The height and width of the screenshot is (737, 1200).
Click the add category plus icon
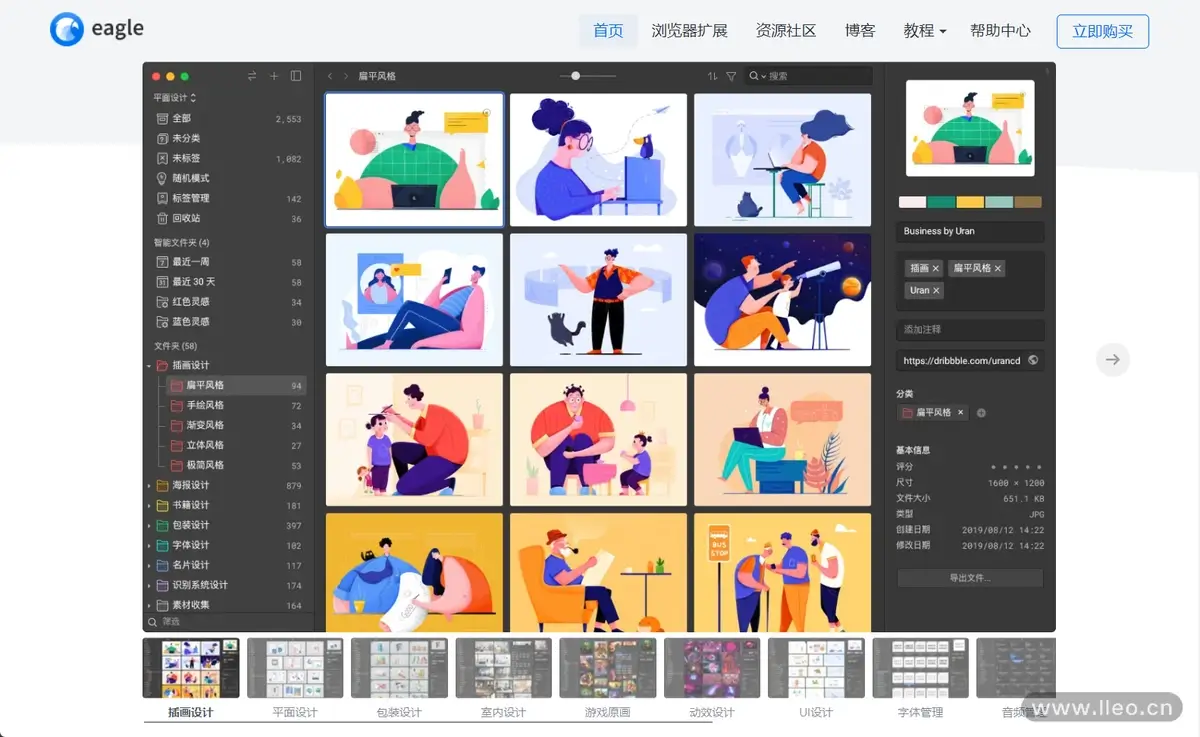(981, 413)
